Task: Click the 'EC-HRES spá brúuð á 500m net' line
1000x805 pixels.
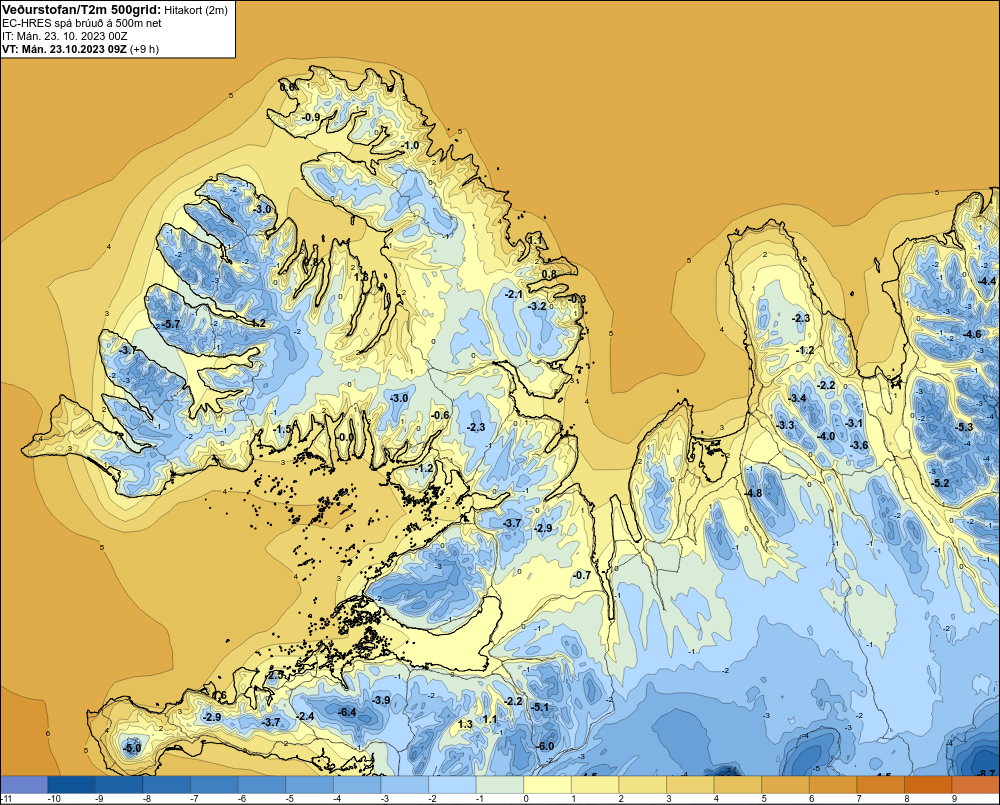Action: coord(82,23)
